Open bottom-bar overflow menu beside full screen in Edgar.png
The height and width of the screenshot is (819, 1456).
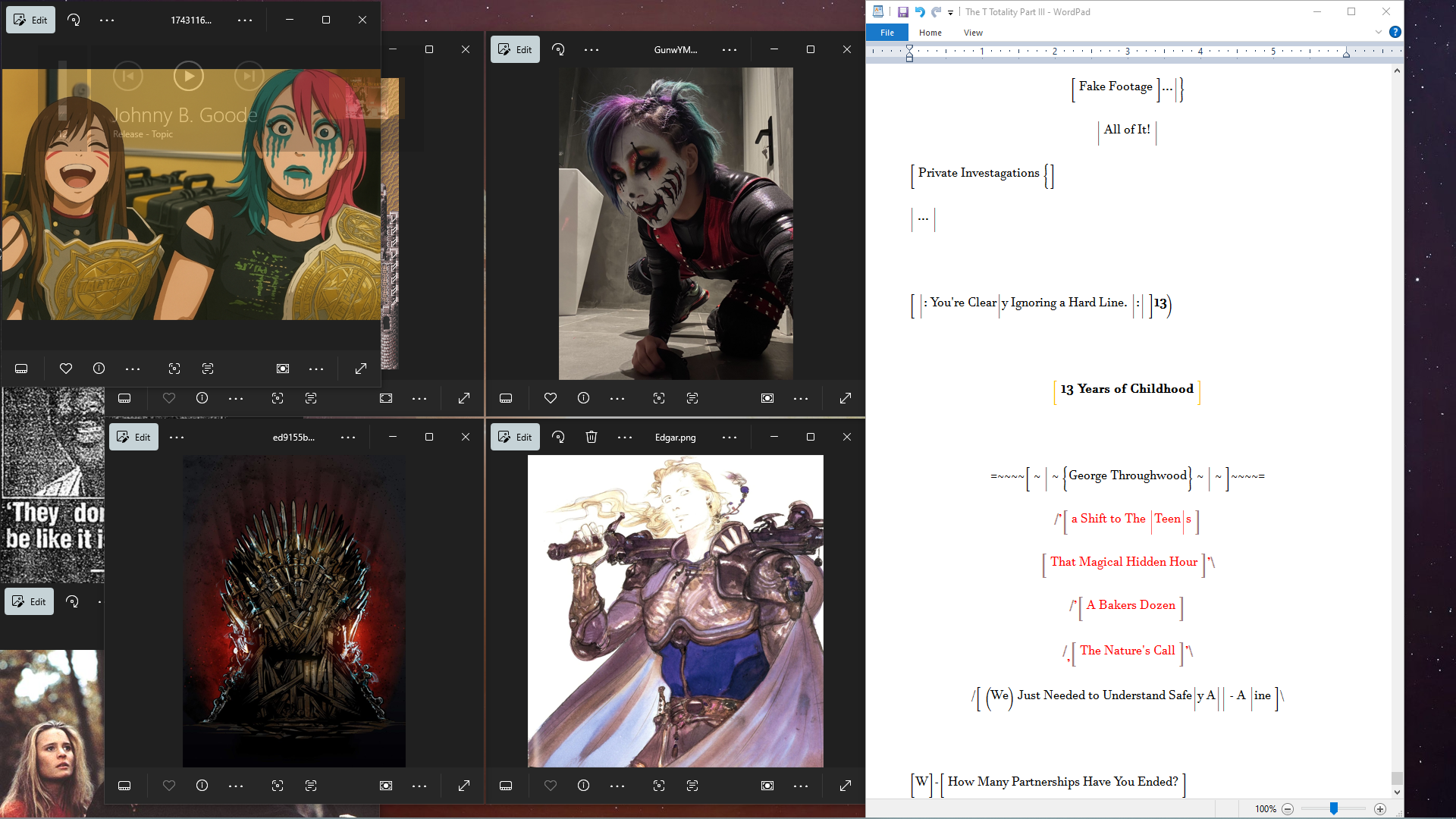pyautogui.click(x=801, y=786)
